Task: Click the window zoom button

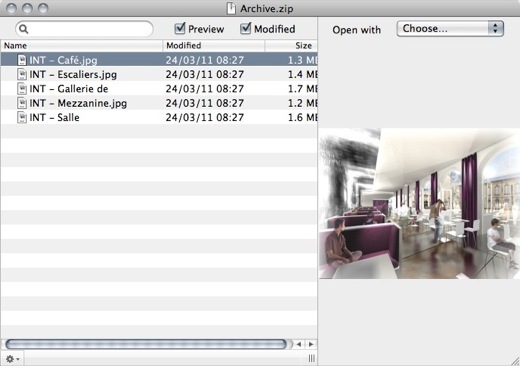Action: [43, 8]
